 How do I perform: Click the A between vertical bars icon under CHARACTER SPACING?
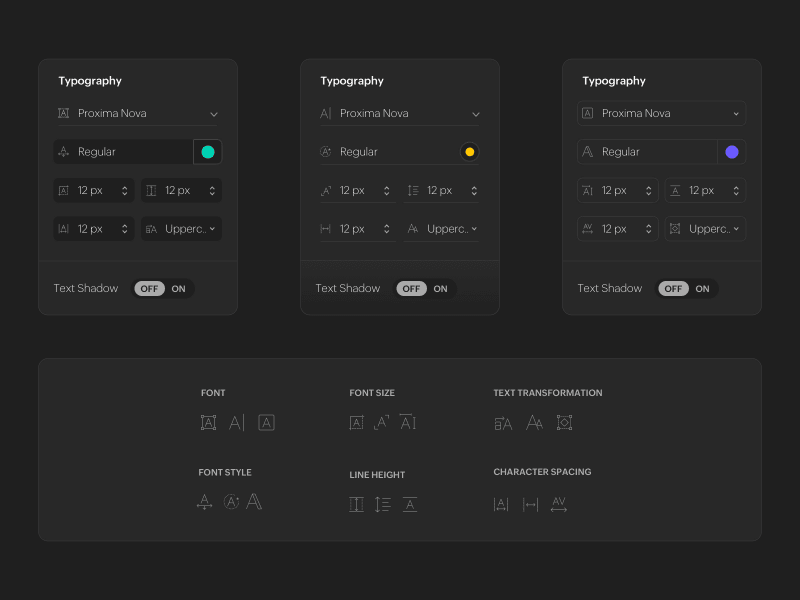pos(501,505)
